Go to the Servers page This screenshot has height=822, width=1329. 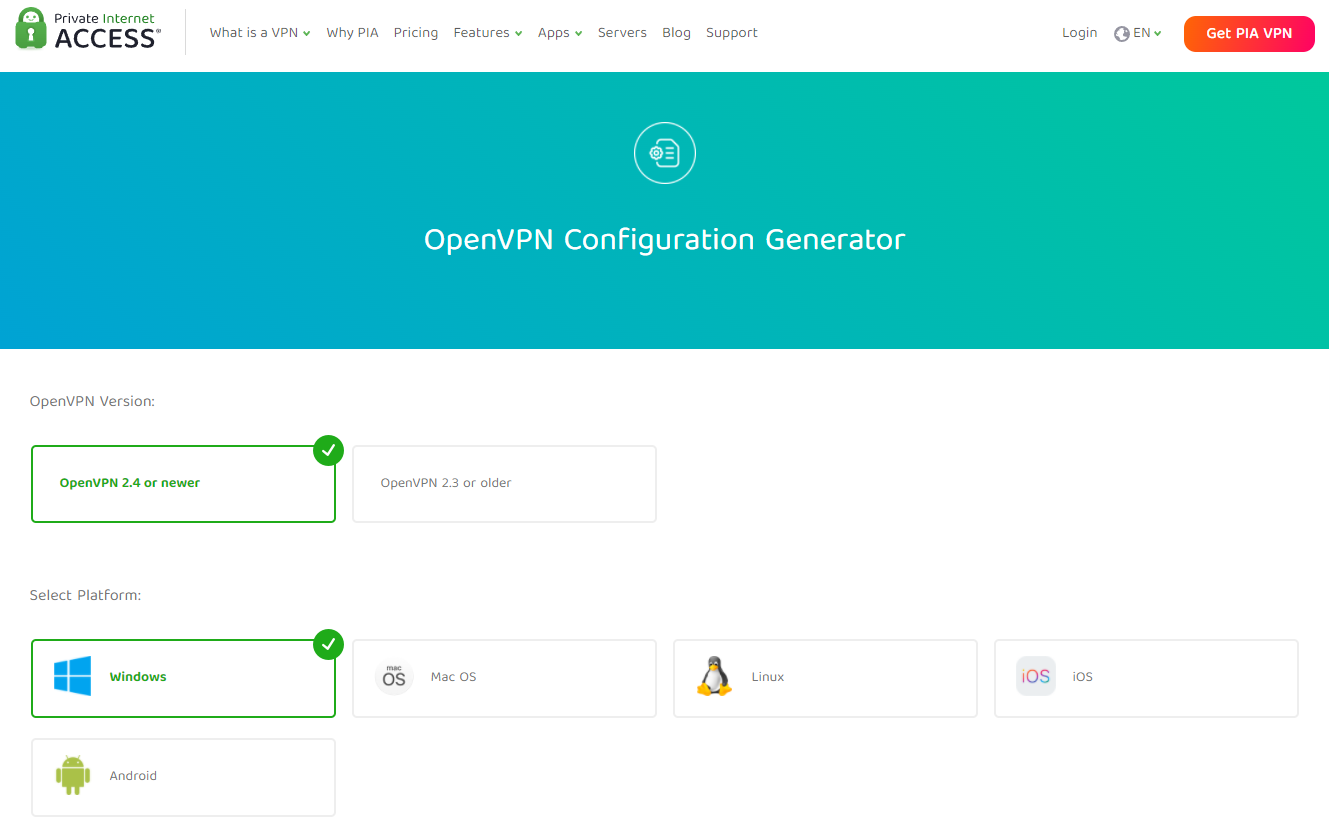pos(622,33)
